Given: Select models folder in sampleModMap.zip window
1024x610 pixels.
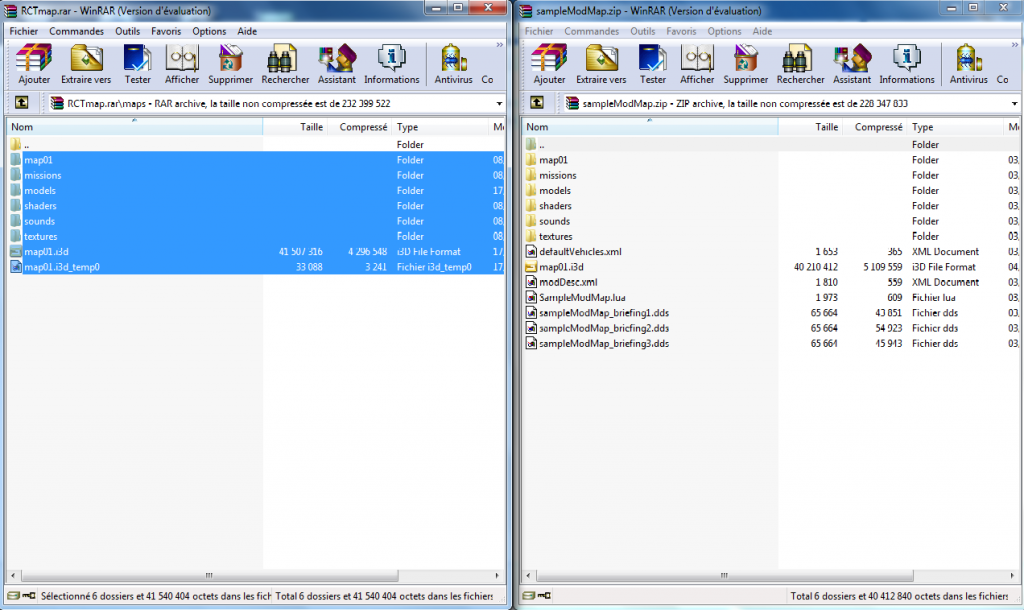Looking at the screenshot, I should tap(554, 191).
